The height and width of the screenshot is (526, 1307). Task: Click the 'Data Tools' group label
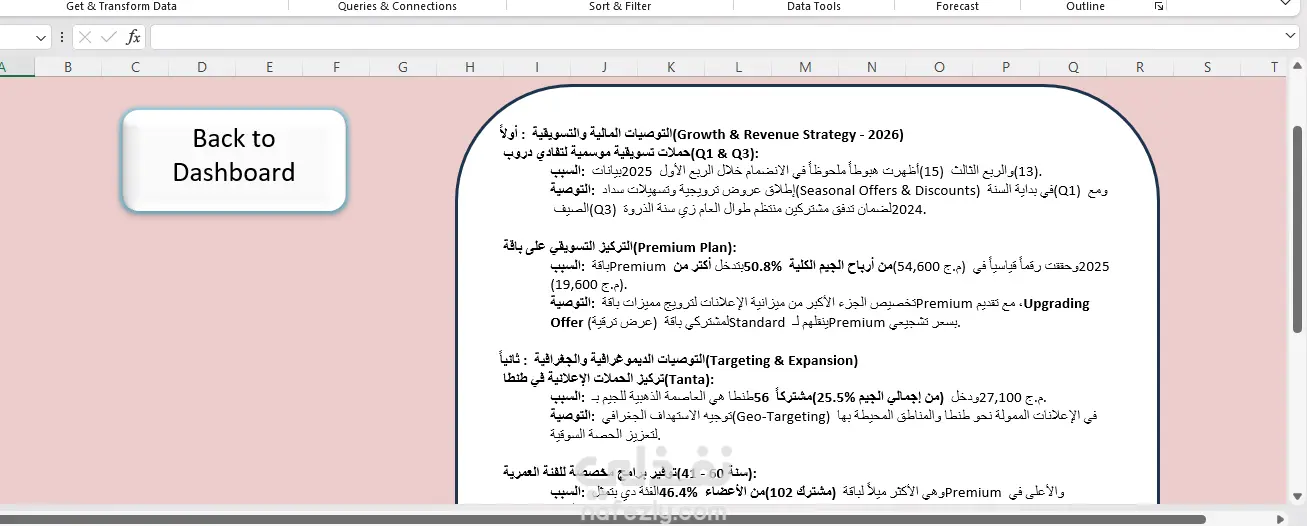coord(814,6)
